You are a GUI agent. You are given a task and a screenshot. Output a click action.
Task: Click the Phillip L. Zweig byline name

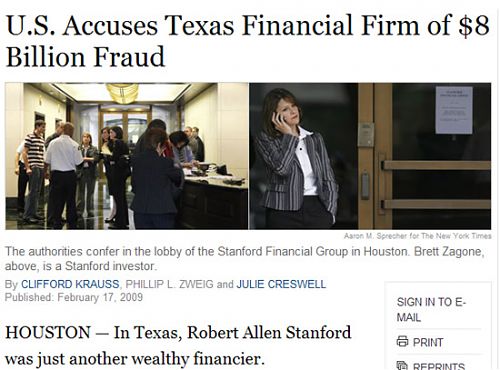(x=169, y=284)
